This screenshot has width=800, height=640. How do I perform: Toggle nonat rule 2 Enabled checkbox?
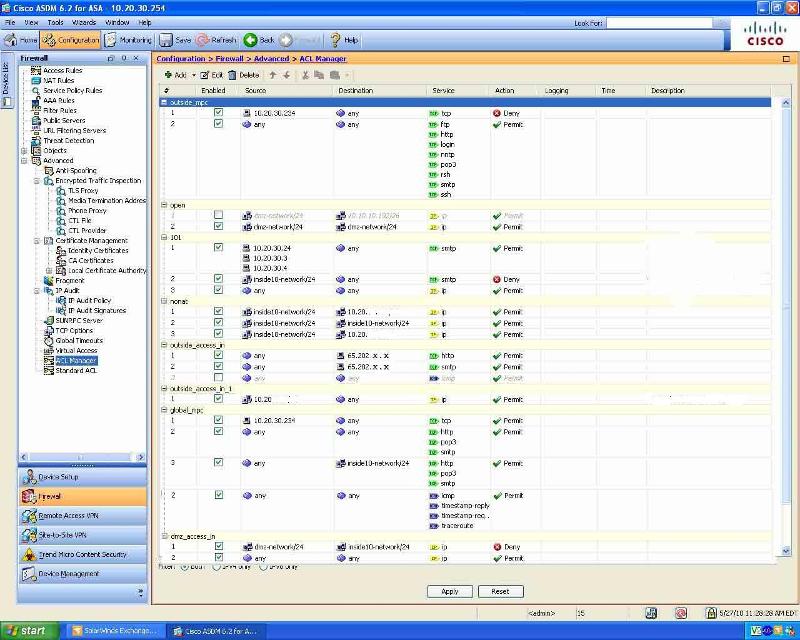tap(218, 323)
